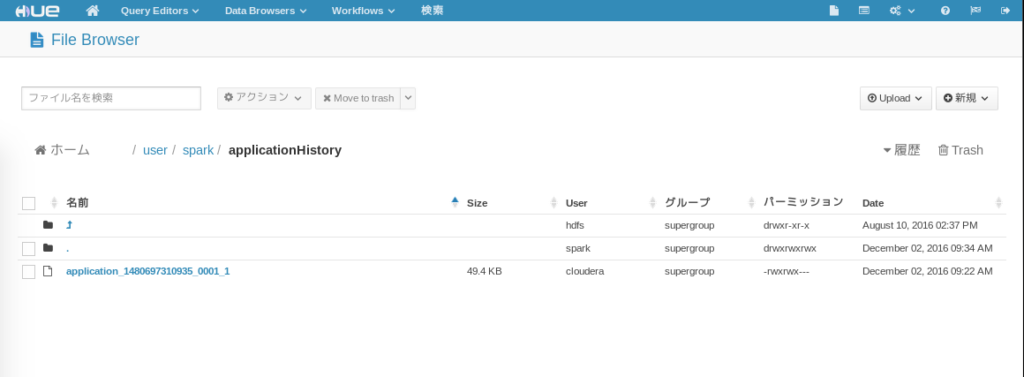The width and height of the screenshot is (1024, 377).
Task: Open the 検索 search menu item
Action: [432, 10]
